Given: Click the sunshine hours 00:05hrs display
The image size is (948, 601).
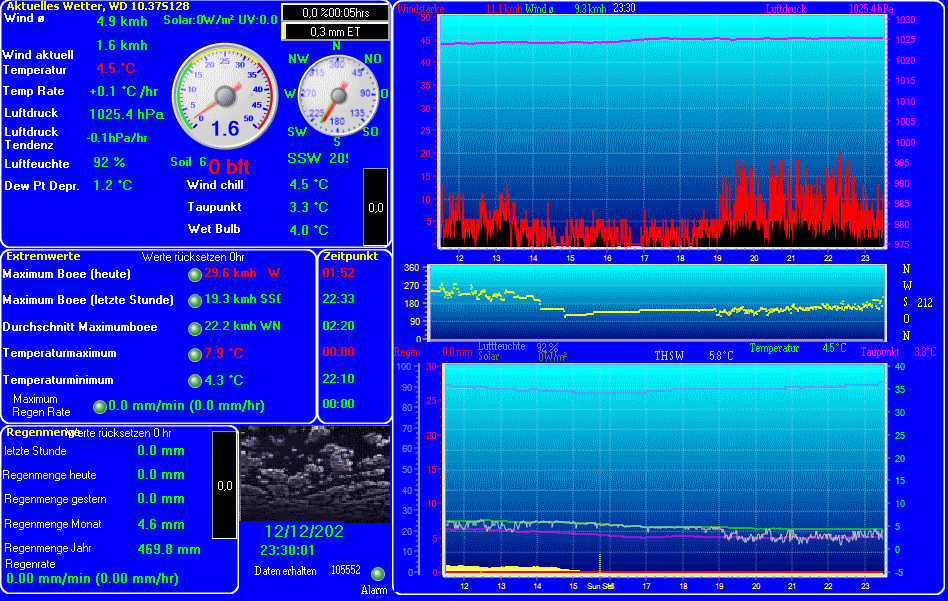Looking at the screenshot, I should point(335,13).
